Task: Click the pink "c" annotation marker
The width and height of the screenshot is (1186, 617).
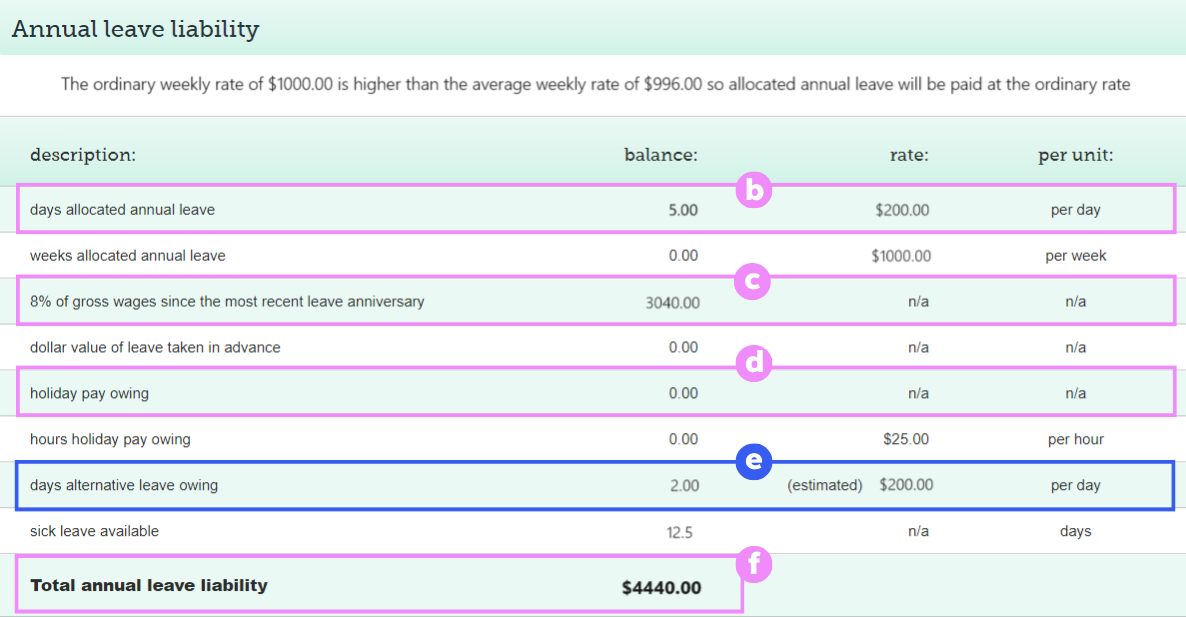Action: [x=754, y=281]
